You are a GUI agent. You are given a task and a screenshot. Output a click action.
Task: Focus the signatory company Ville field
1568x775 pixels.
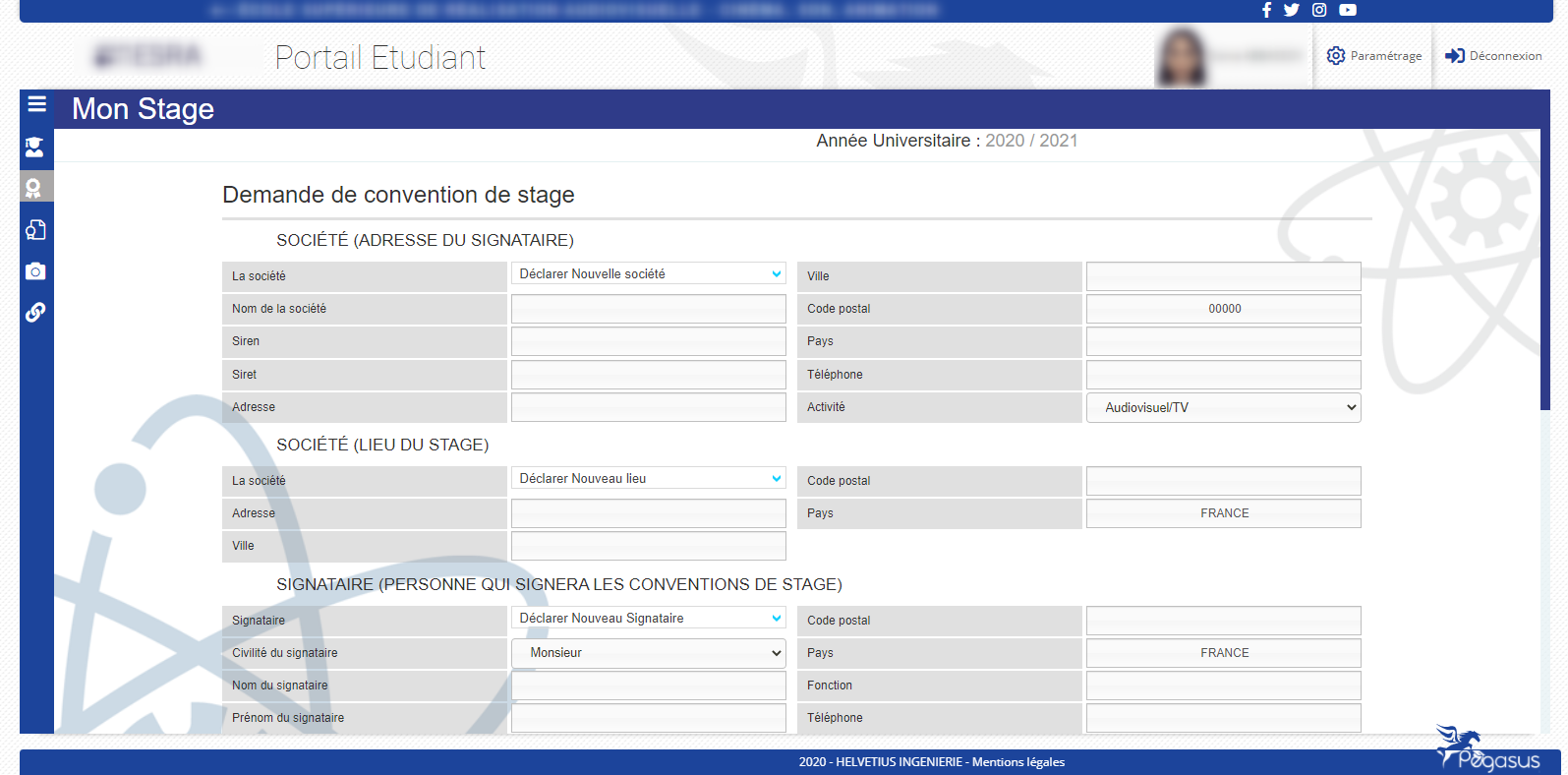[1224, 276]
